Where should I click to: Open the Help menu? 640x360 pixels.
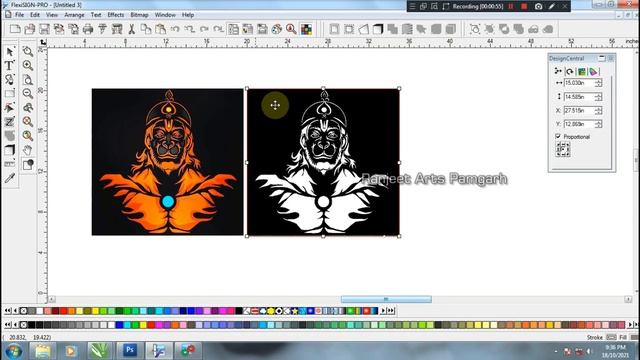click(x=188, y=15)
